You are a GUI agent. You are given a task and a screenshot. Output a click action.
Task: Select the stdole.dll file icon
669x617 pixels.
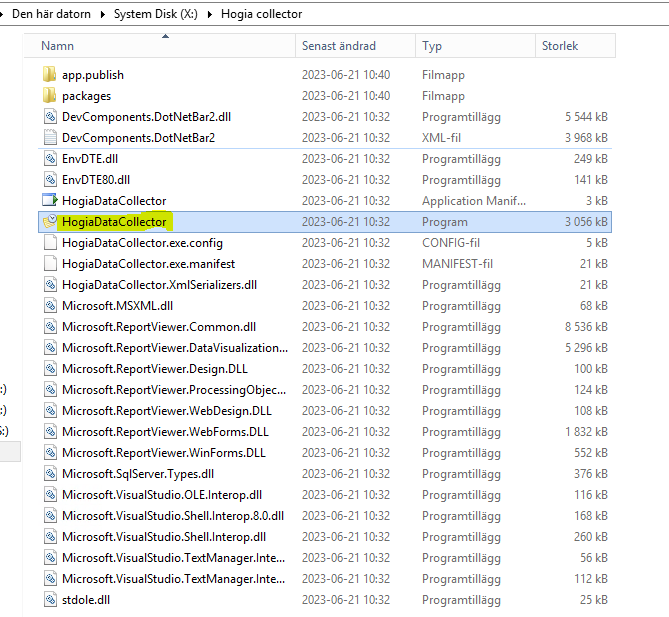[x=51, y=600]
